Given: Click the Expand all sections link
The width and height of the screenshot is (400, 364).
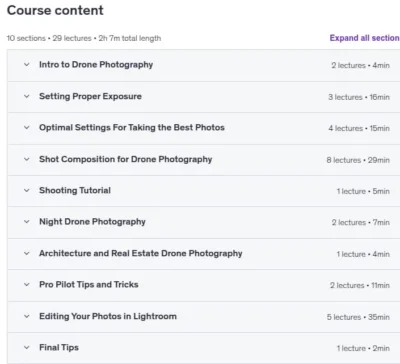Looking at the screenshot, I should (365, 38).
